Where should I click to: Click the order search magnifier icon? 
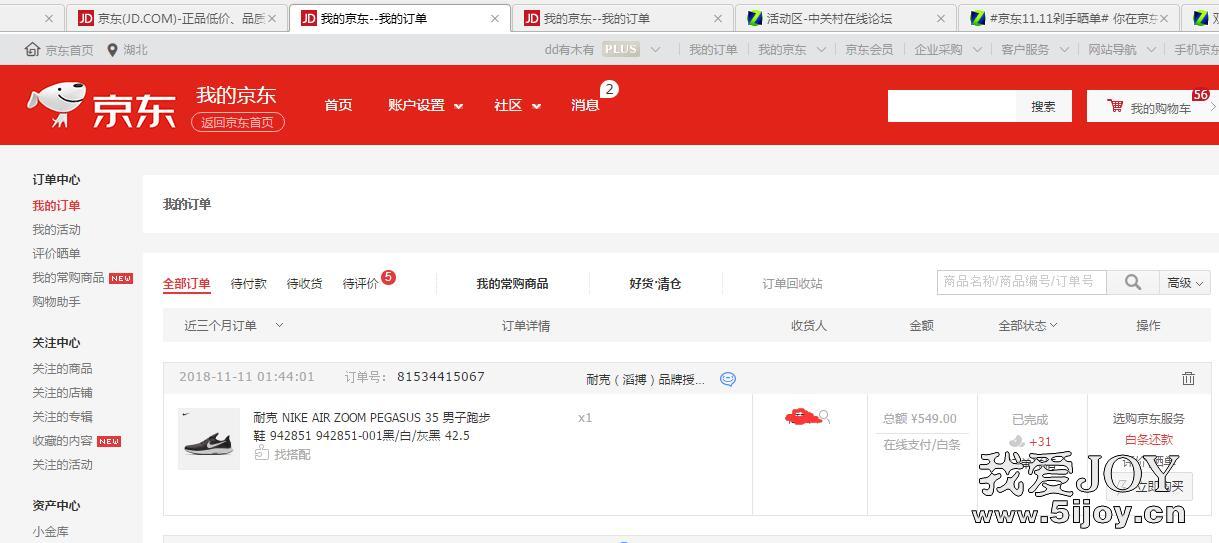(x=1133, y=283)
